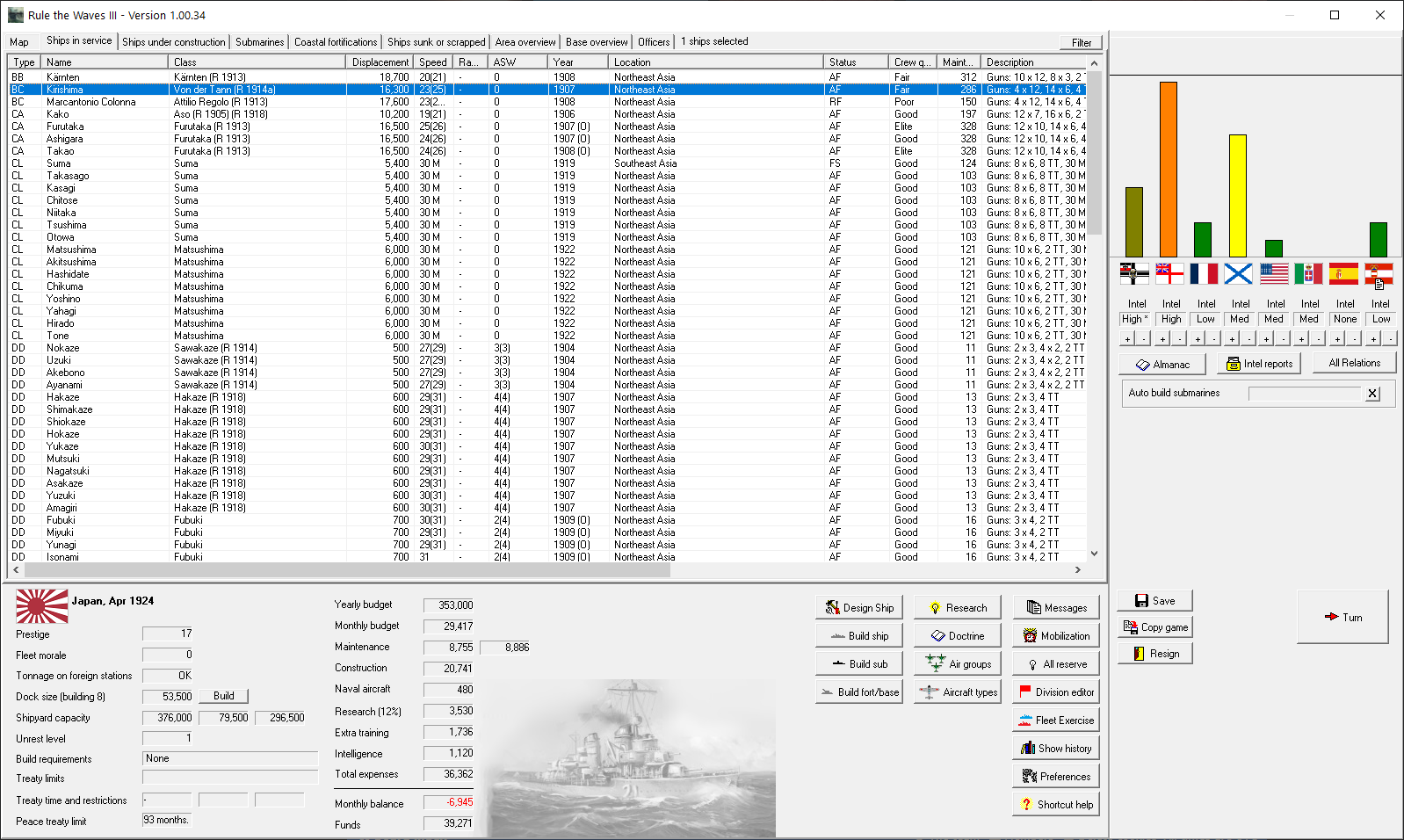Image resolution: width=1404 pixels, height=840 pixels.
Task: Open the Design Ship tool
Action: pyautogui.click(x=859, y=608)
